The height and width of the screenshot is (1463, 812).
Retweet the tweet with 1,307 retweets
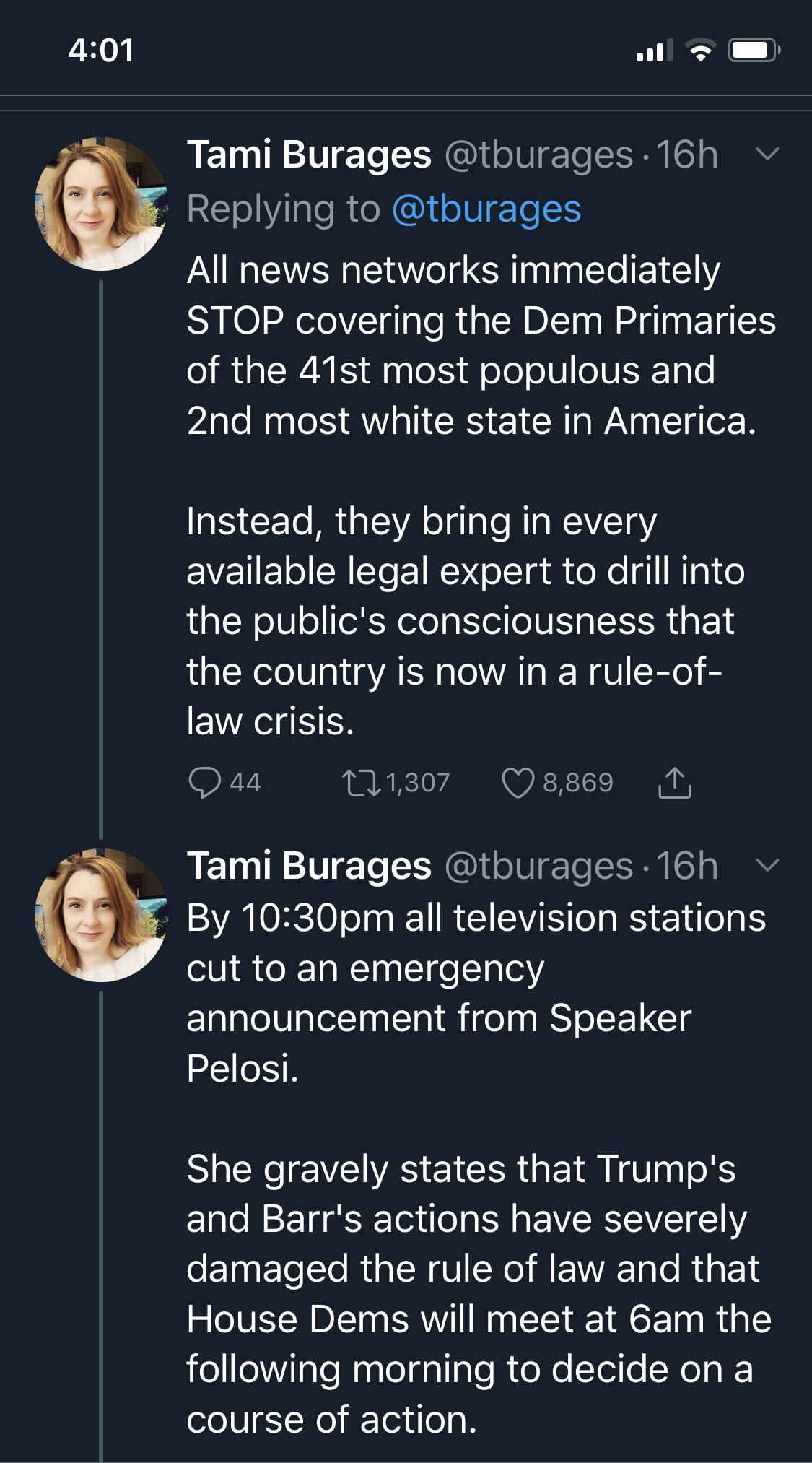[361, 783]
